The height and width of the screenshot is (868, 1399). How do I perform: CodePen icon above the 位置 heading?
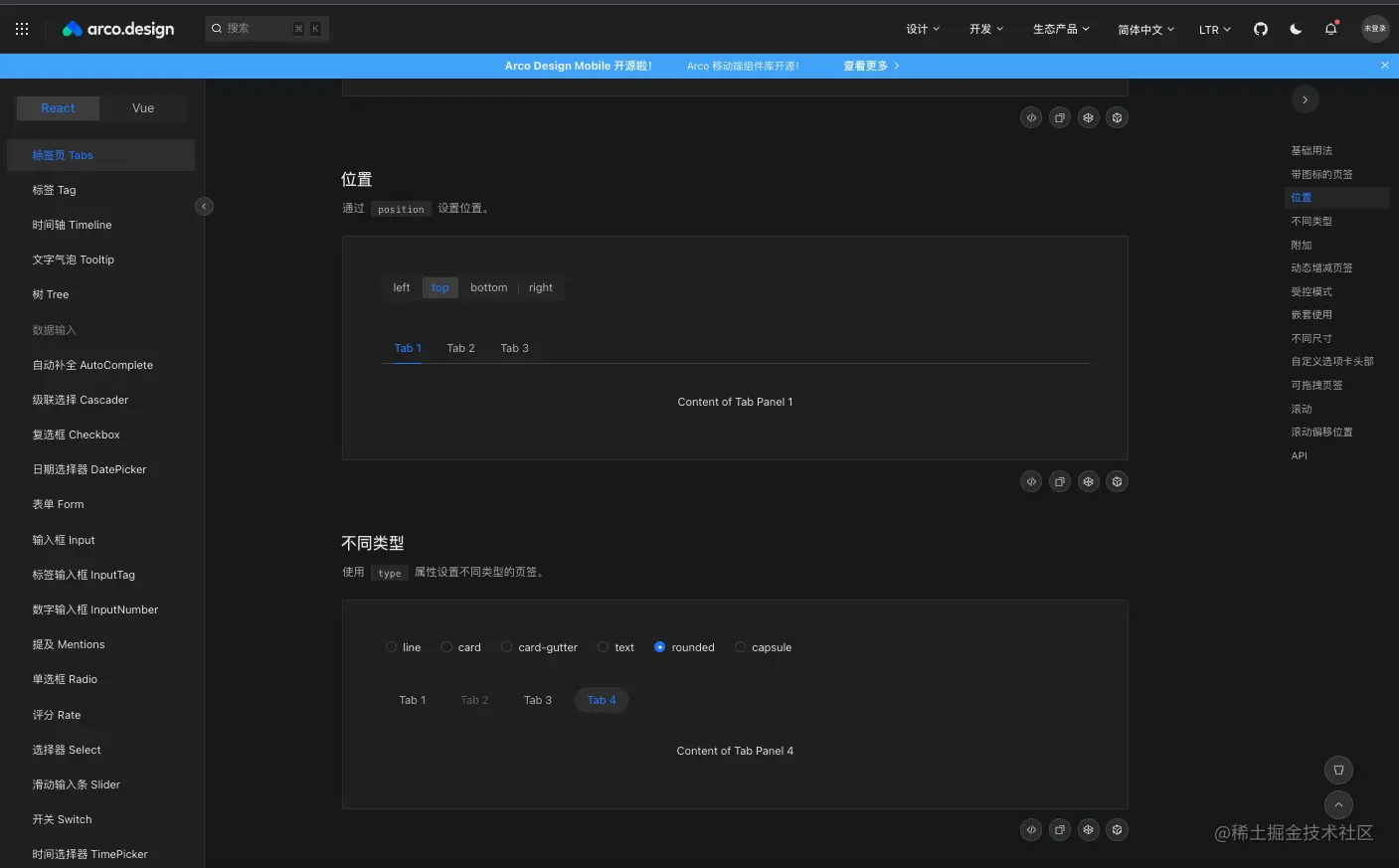coord(1089,118)
